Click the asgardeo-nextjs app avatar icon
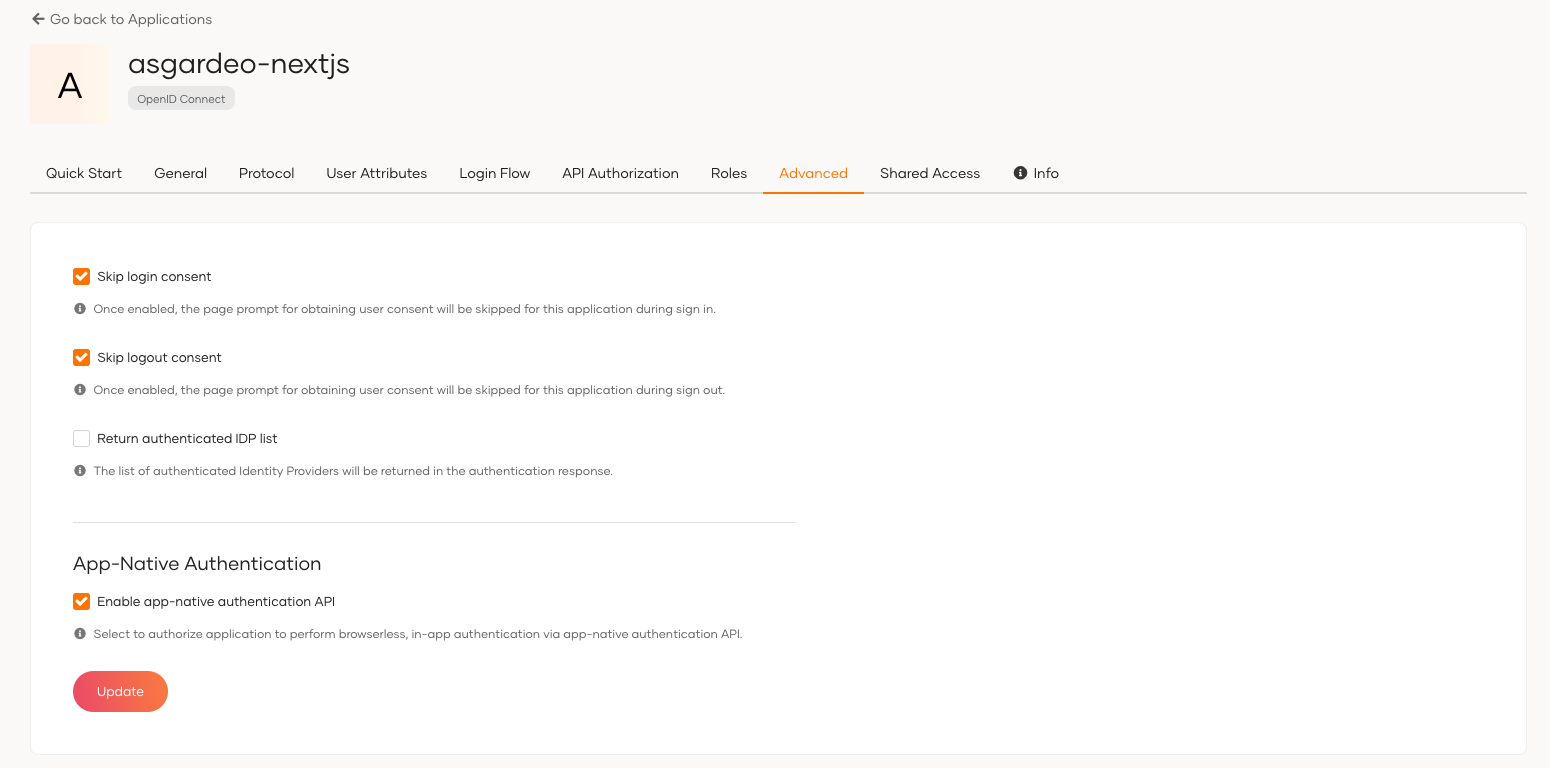The height and width of the screenshot is (768, 1550). (x=68, y=84)
